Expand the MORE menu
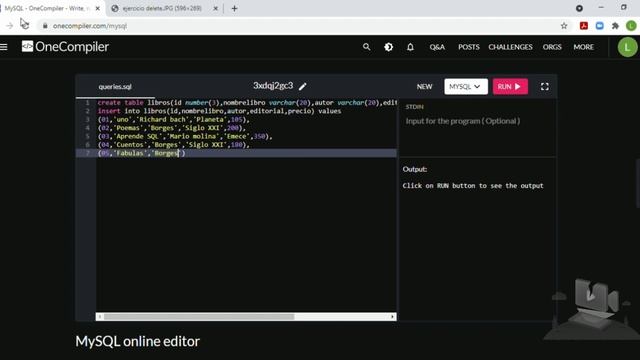 point(583,47)
